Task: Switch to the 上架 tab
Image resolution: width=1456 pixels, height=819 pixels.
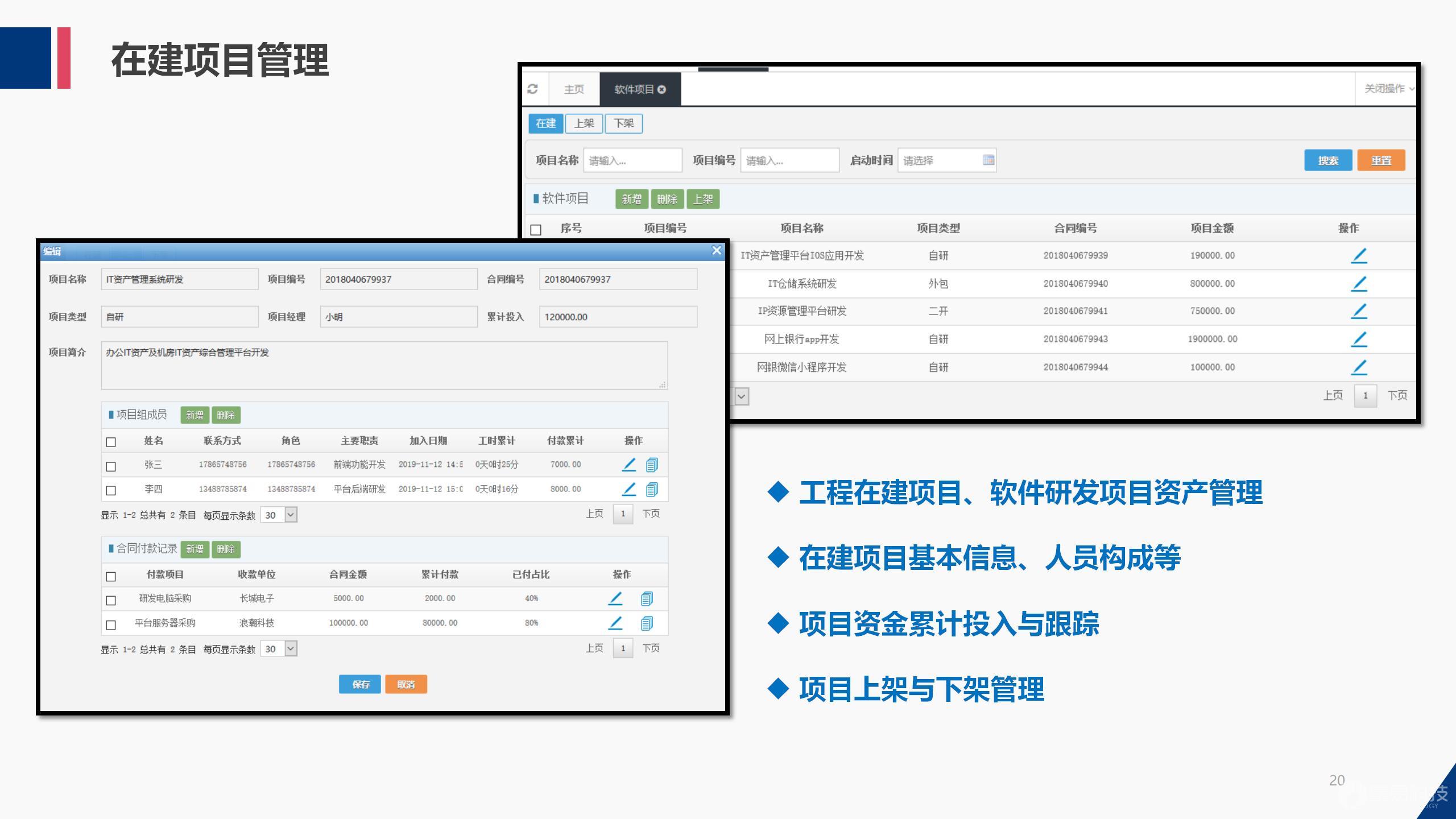Action: pos(585,123)
